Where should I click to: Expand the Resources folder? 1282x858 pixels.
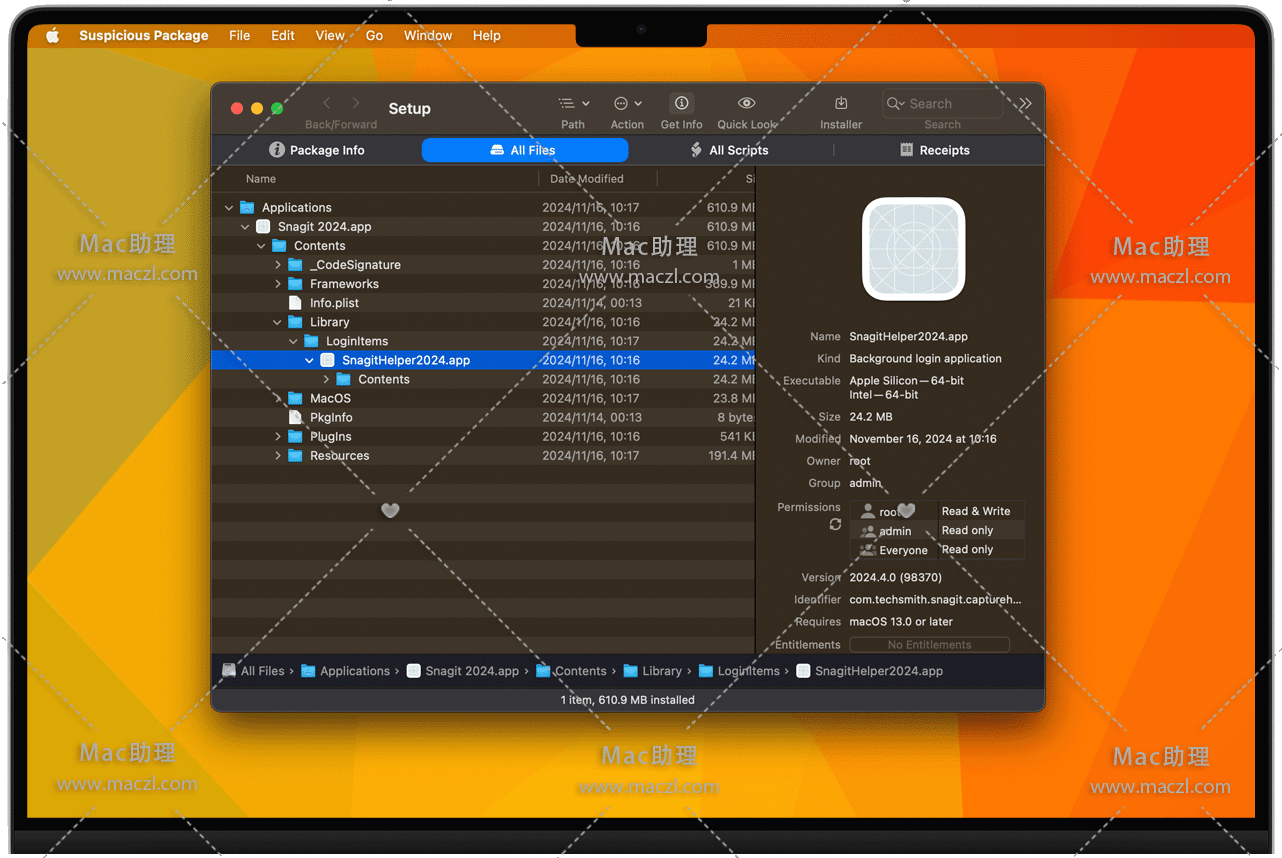coord(278,456)
